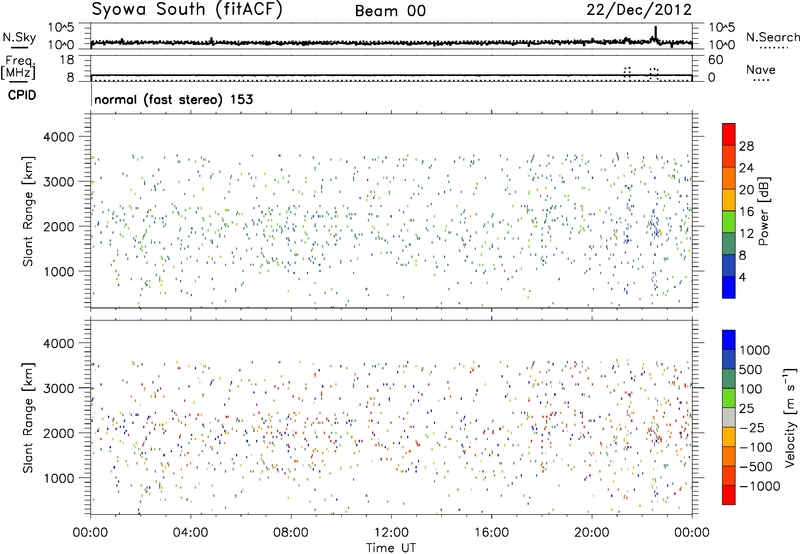This screenshot has width=800, height=554.
Task: Click the date '22/Dec/2012'
Action: [x=639, y=10]
